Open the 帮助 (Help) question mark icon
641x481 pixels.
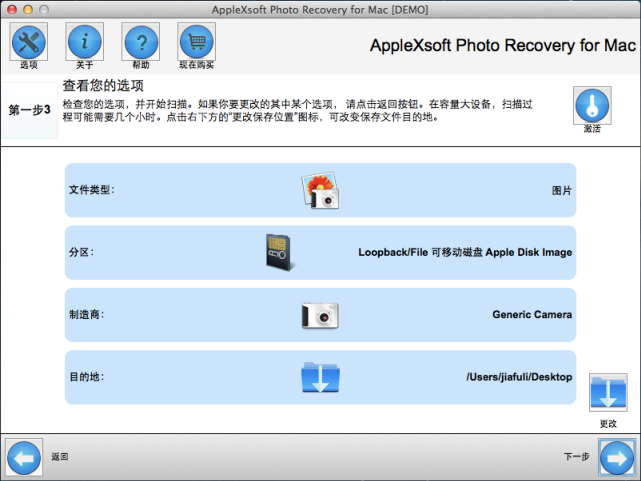point(141,42)
